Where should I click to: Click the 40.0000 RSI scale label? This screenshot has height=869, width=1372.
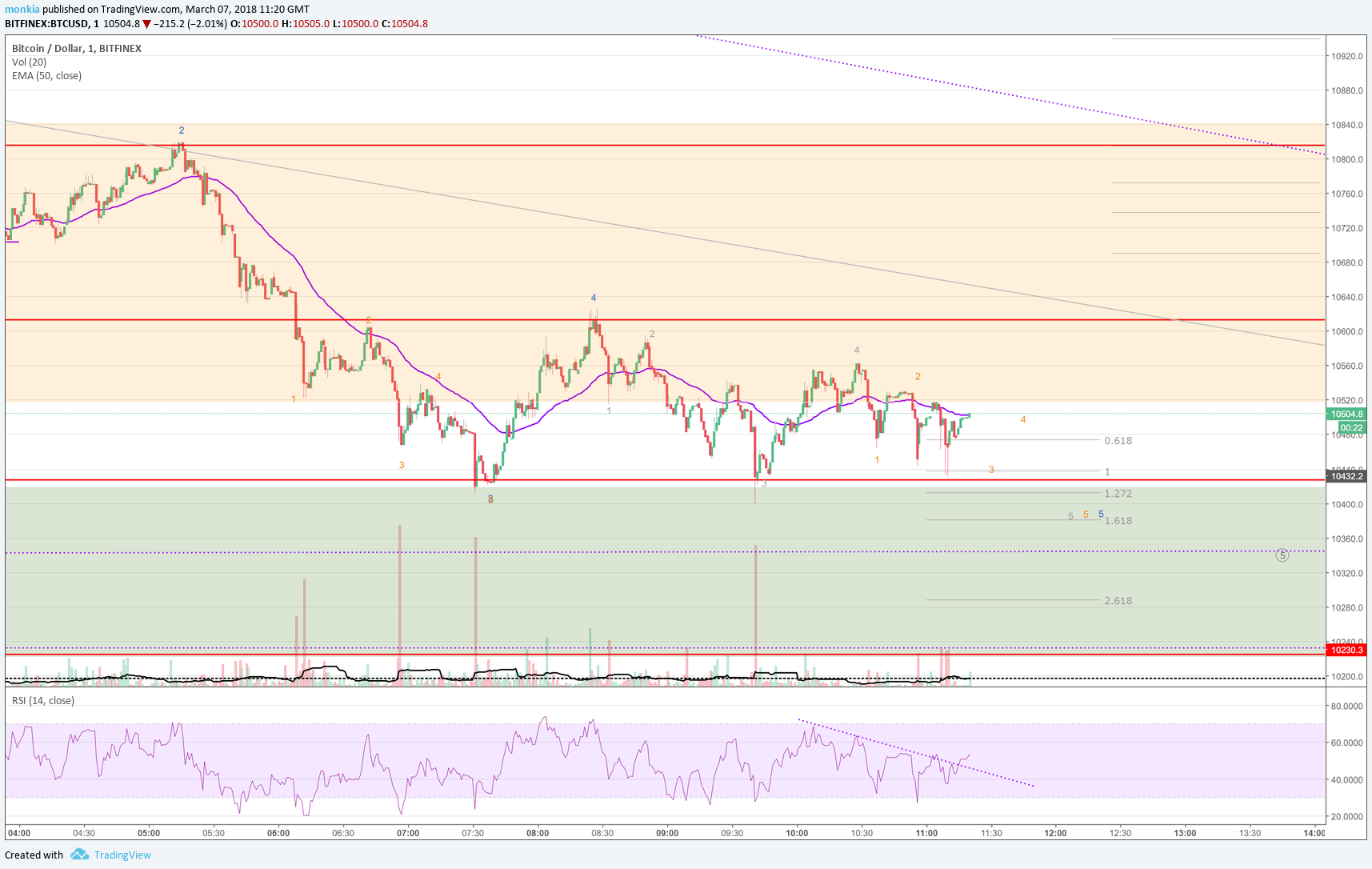(1347, 779)
